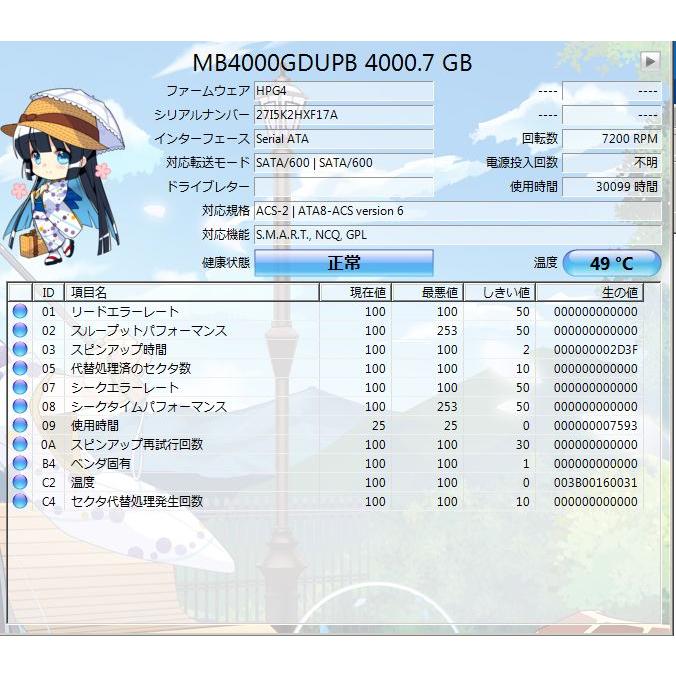676x676 pixels.
Task: Click the ファームウェア label
Action: [x=208, y=91]
